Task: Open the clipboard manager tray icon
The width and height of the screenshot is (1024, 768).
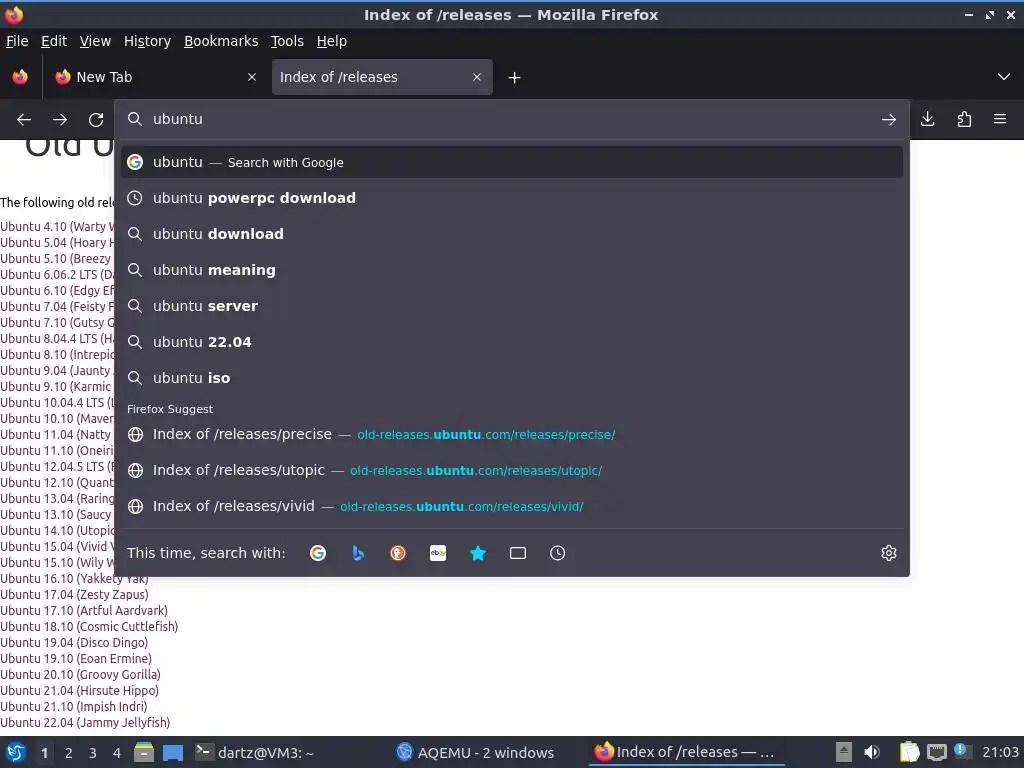Action: [909, 752]
